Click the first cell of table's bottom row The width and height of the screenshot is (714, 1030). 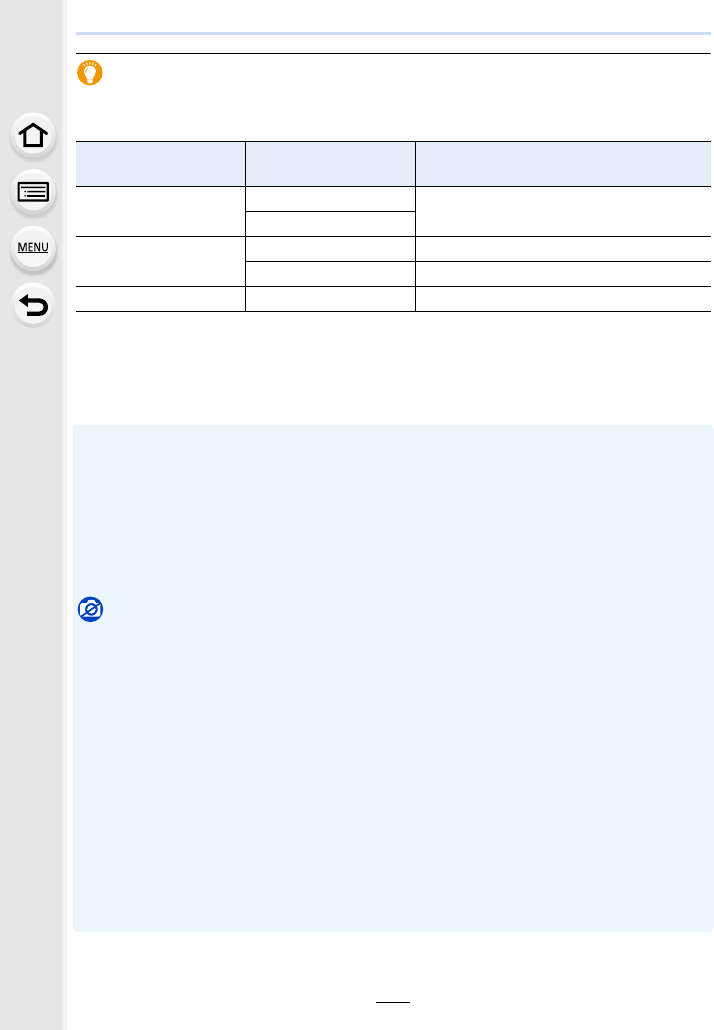160,299
